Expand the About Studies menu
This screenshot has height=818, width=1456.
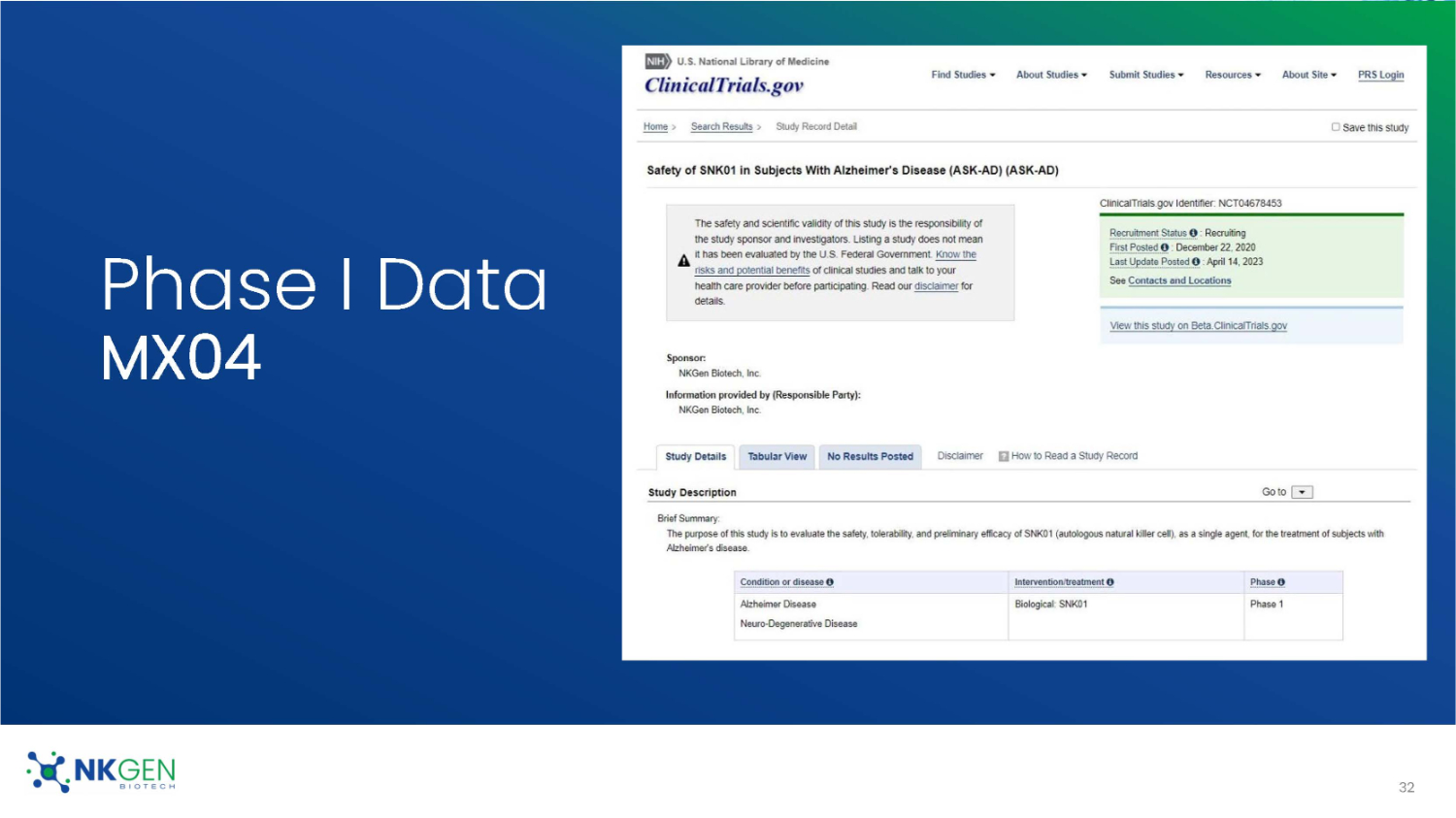click(1051, 75)
